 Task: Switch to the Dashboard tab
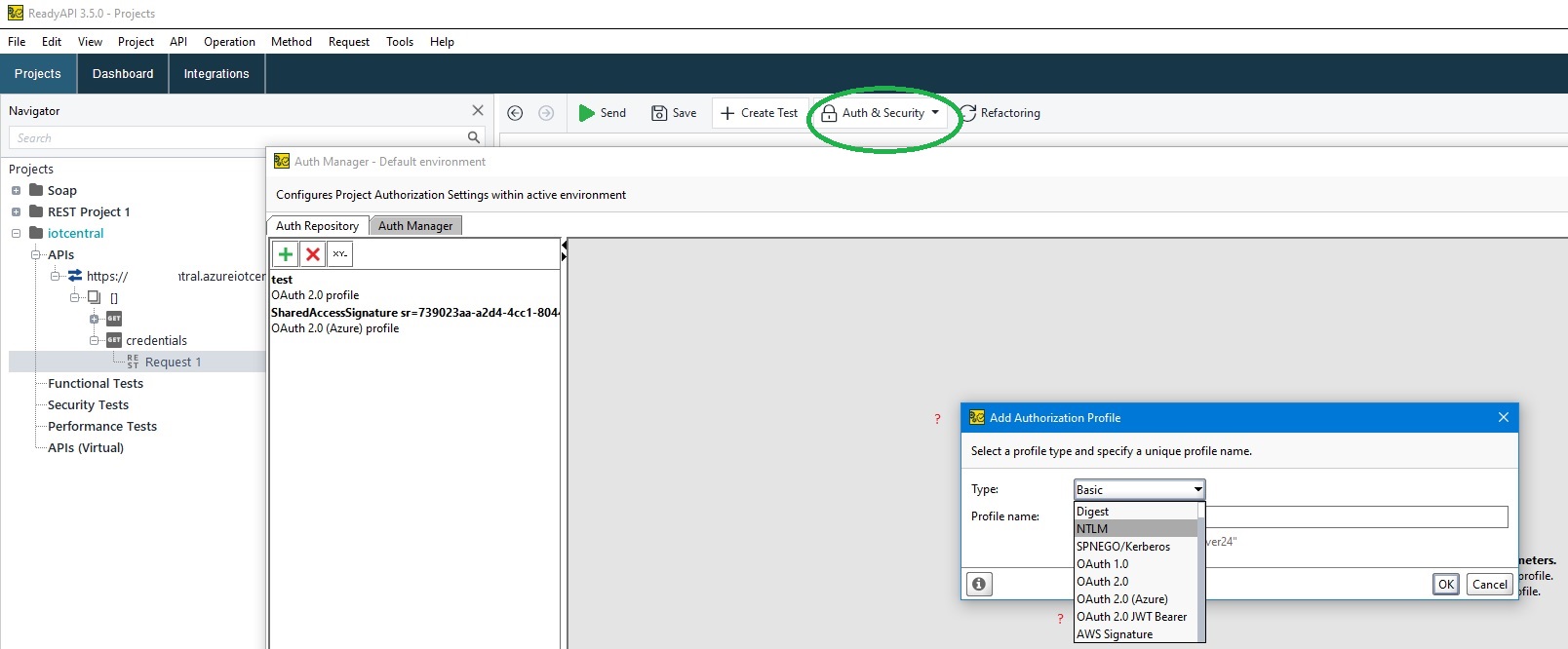123,74
